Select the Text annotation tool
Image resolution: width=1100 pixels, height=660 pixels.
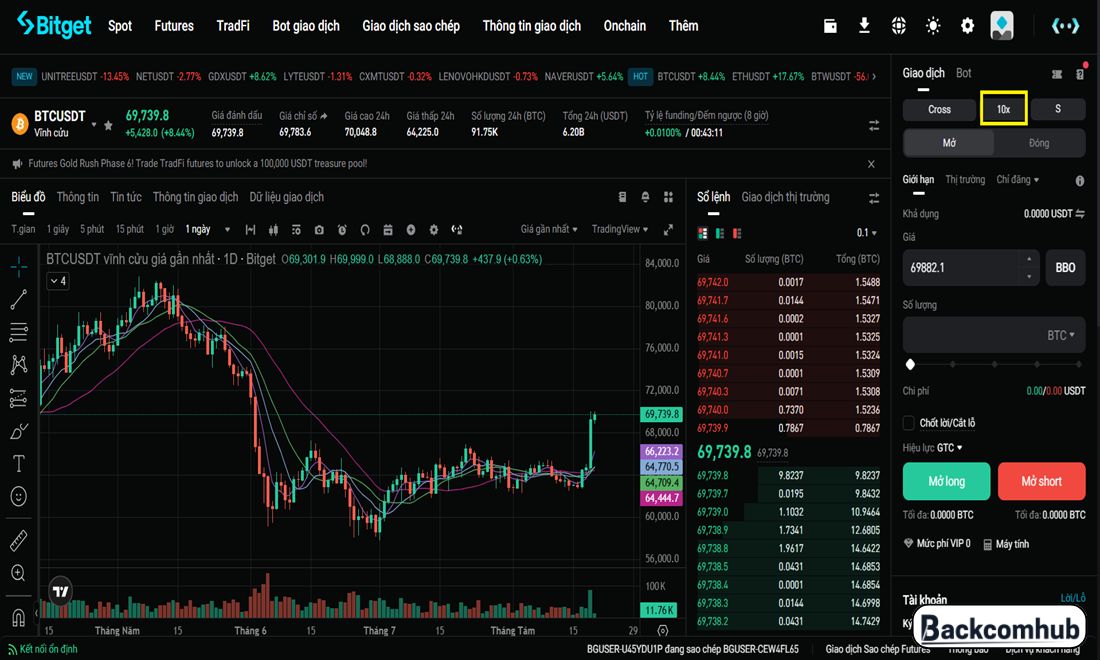coord(19,464)
